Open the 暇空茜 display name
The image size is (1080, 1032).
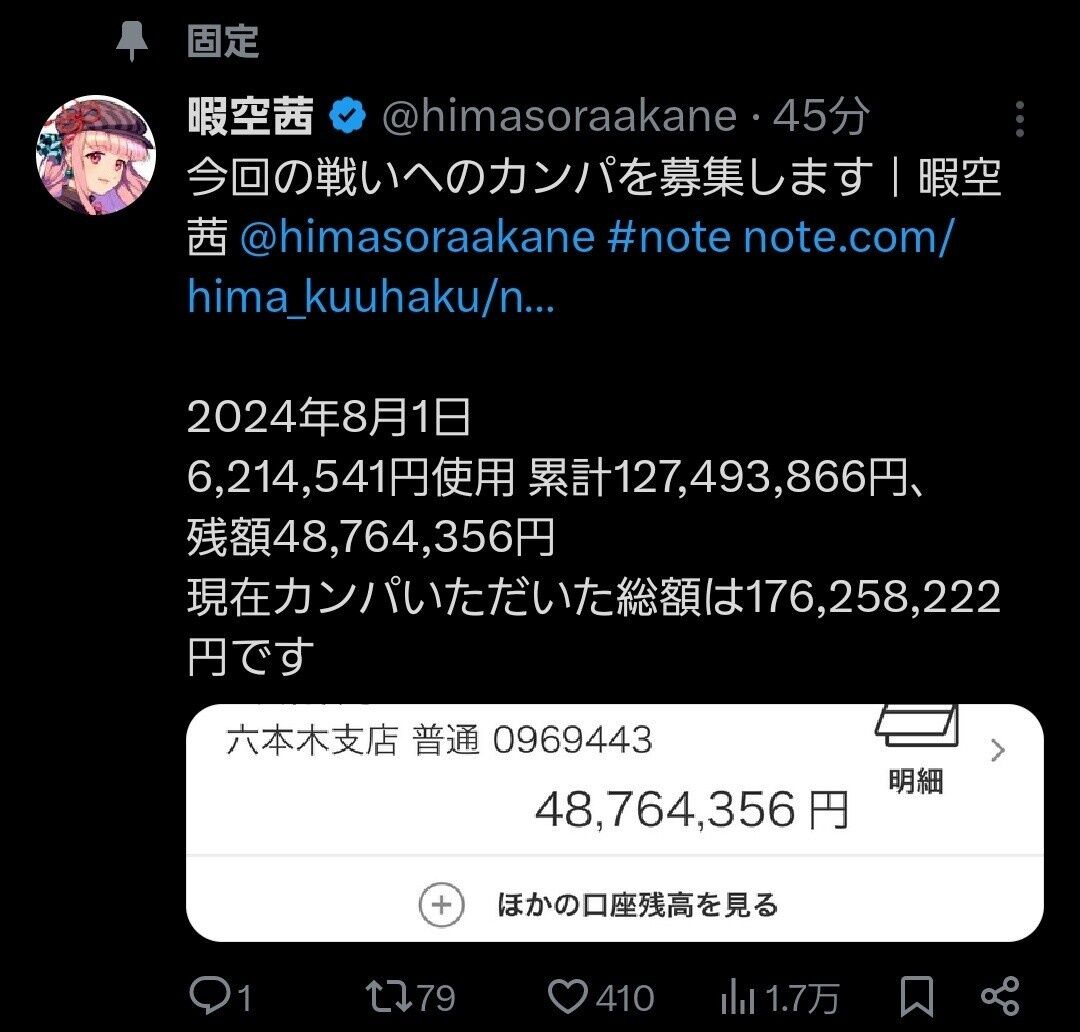click(250, 115)
